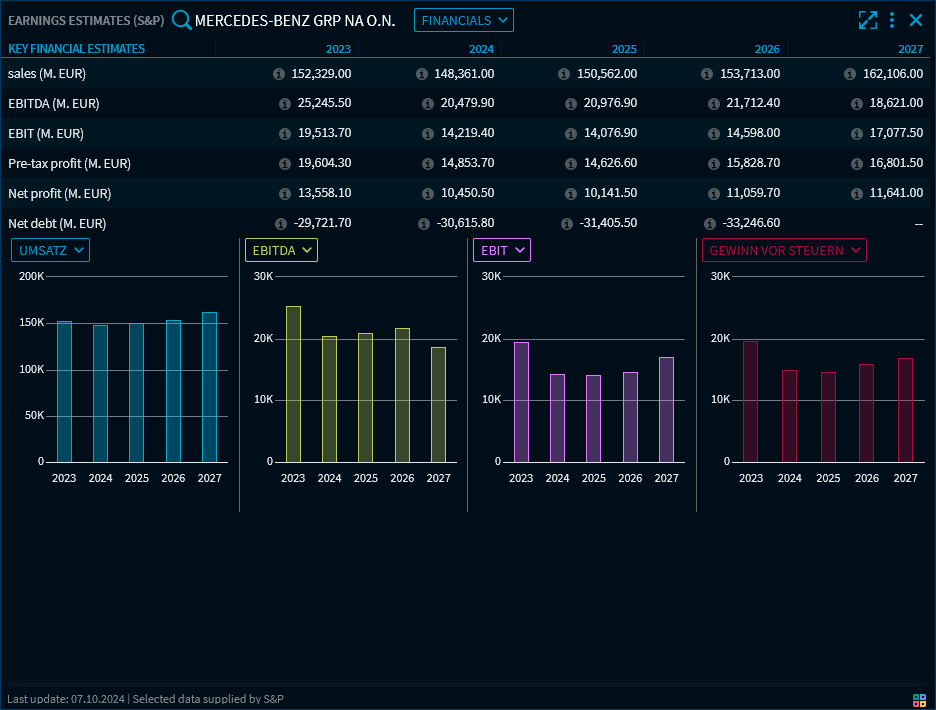The image size is (936, 710).
Task: Open the EBIT chart dropdown
Action: (x=502, y=250)
